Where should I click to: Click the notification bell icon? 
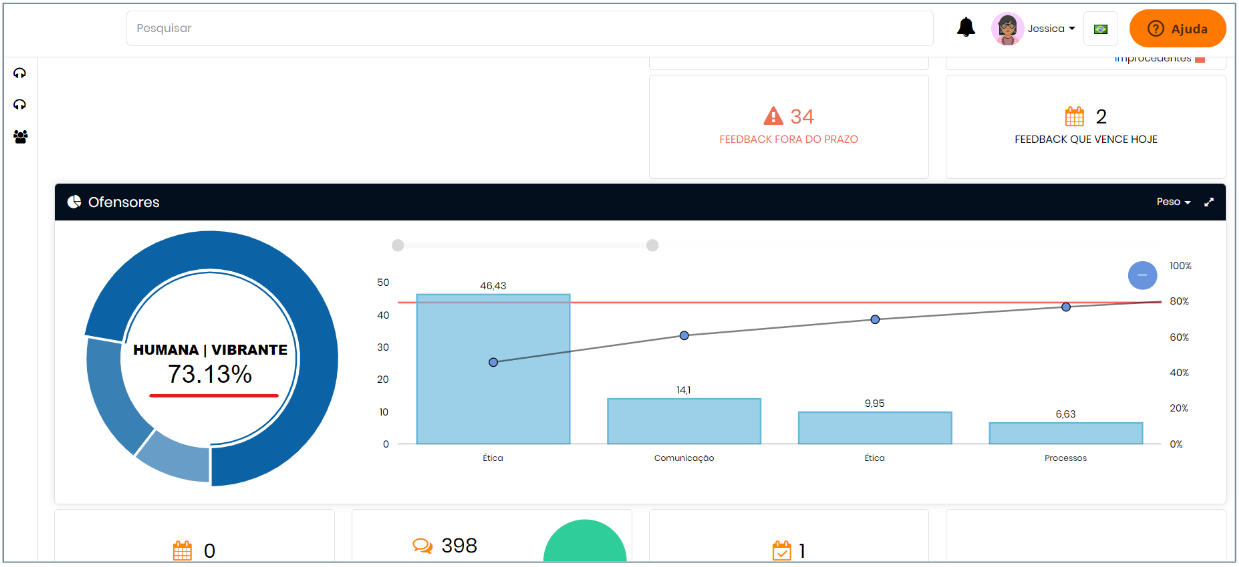[x=966, y=28]
